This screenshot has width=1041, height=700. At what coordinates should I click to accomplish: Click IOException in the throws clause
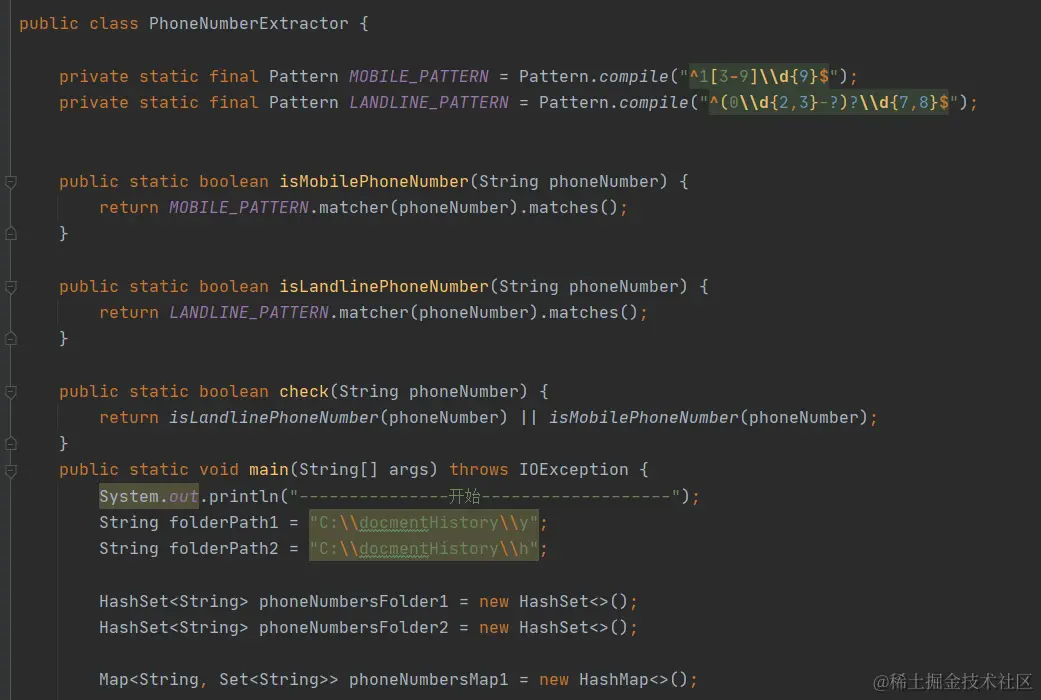(574, 470)
